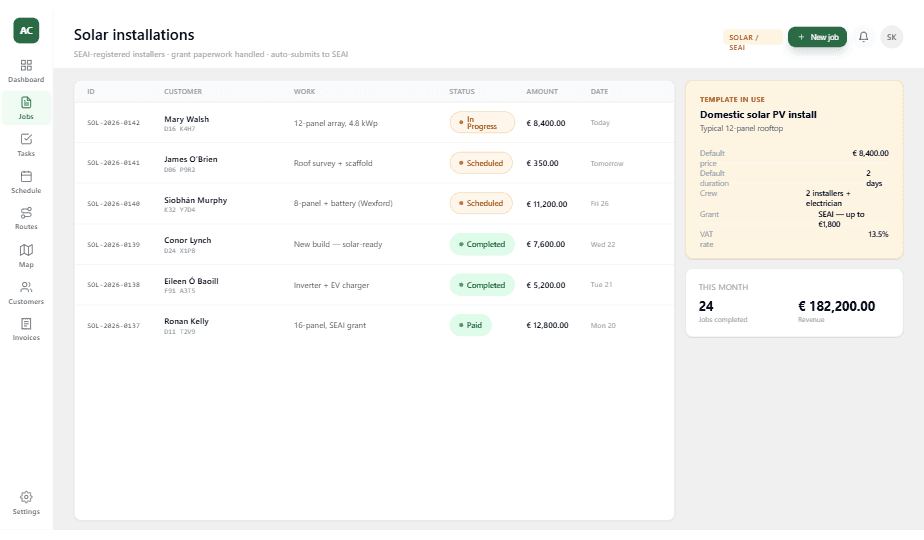Viewport: 924px width, 540px height.
Task: Sort by WORK column header
Action: [x=304, y=91]
